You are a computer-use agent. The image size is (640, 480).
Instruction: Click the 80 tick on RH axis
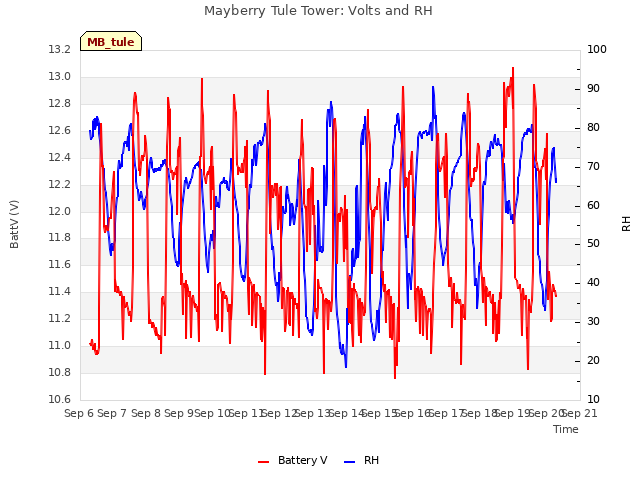click(593, 128)
